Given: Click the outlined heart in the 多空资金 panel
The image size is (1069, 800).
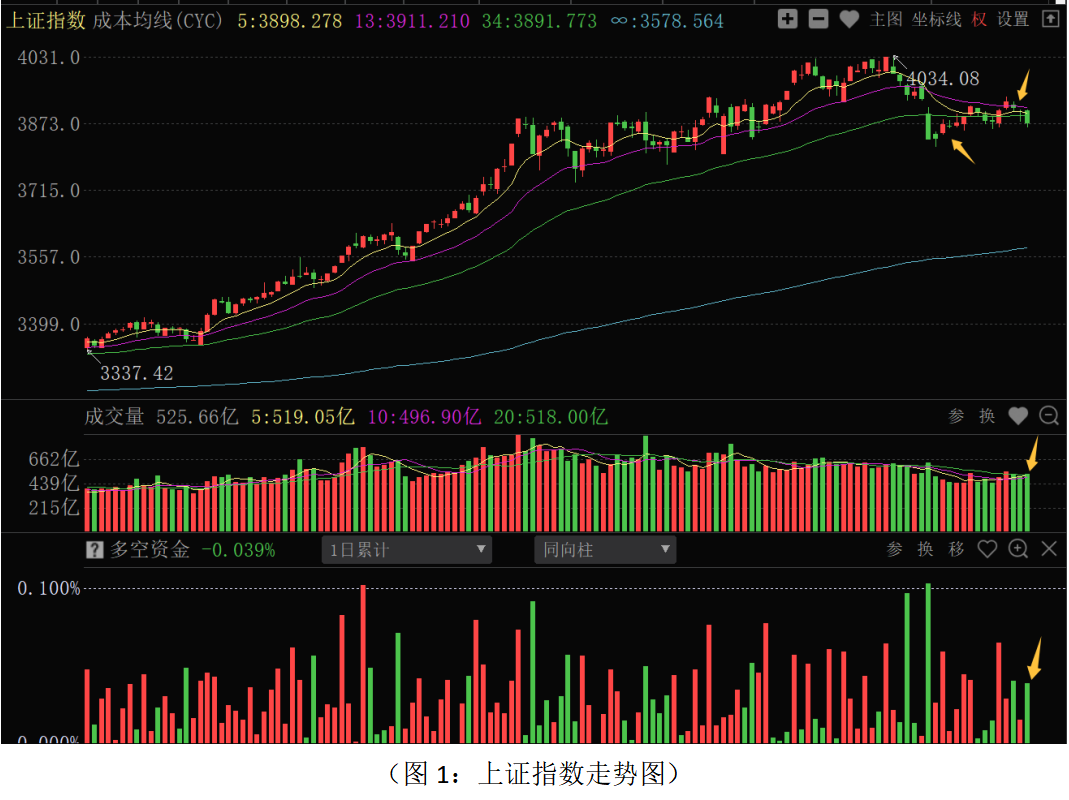Looking at the screenshot, I should 988,549.
